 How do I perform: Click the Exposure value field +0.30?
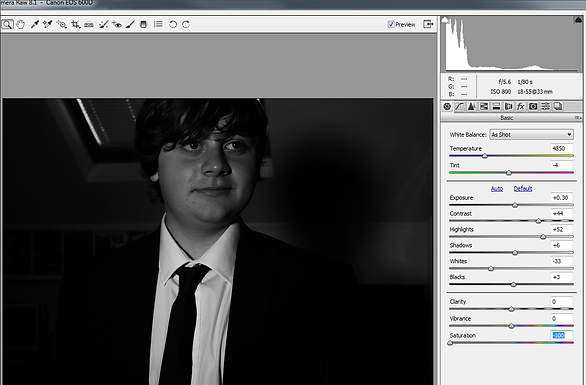click(562, 198)
